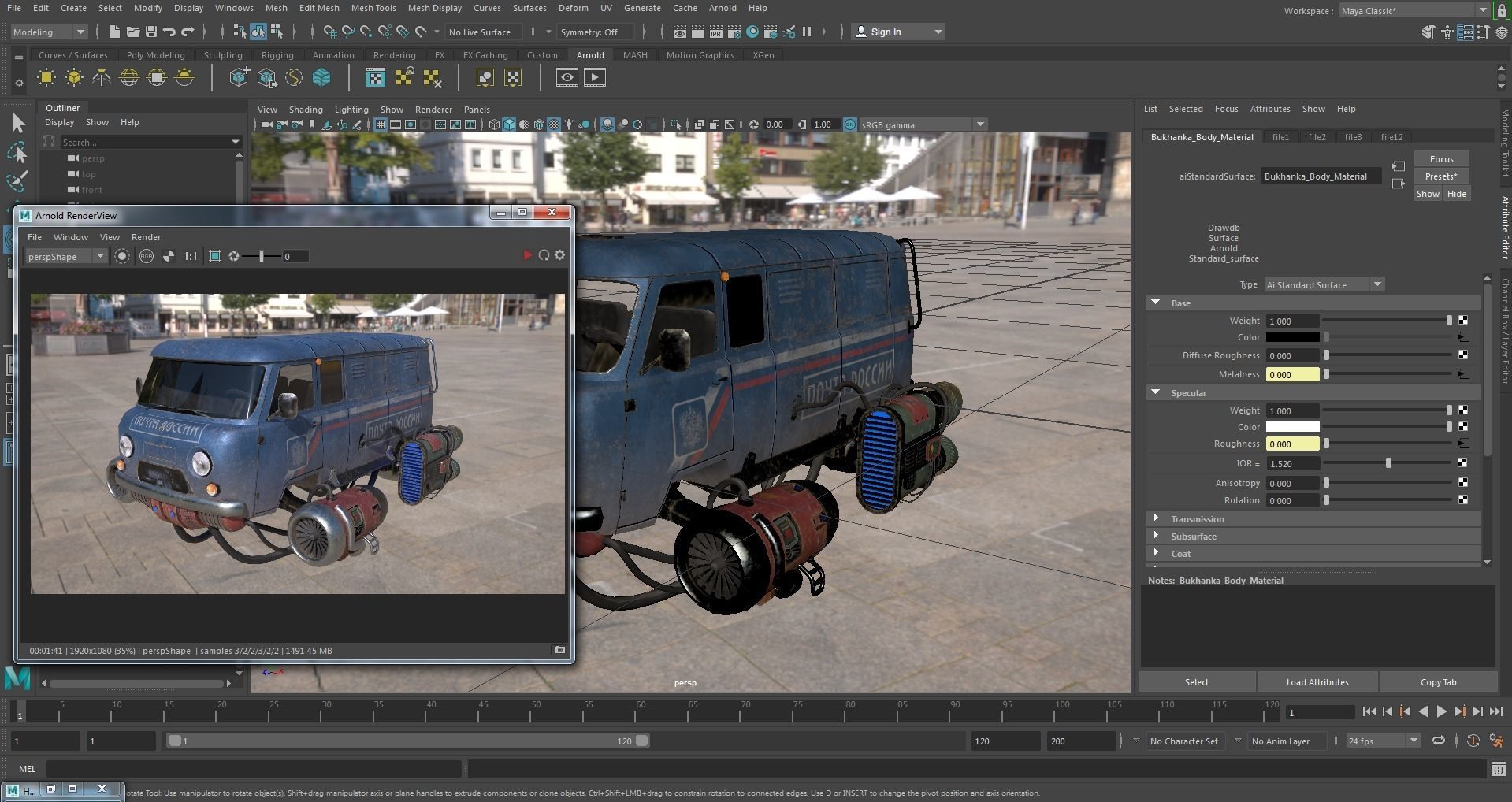Open the Modeling menu set dropdown
The width and height of the screenshot is (1512, 802).
[x=49, y=32]
